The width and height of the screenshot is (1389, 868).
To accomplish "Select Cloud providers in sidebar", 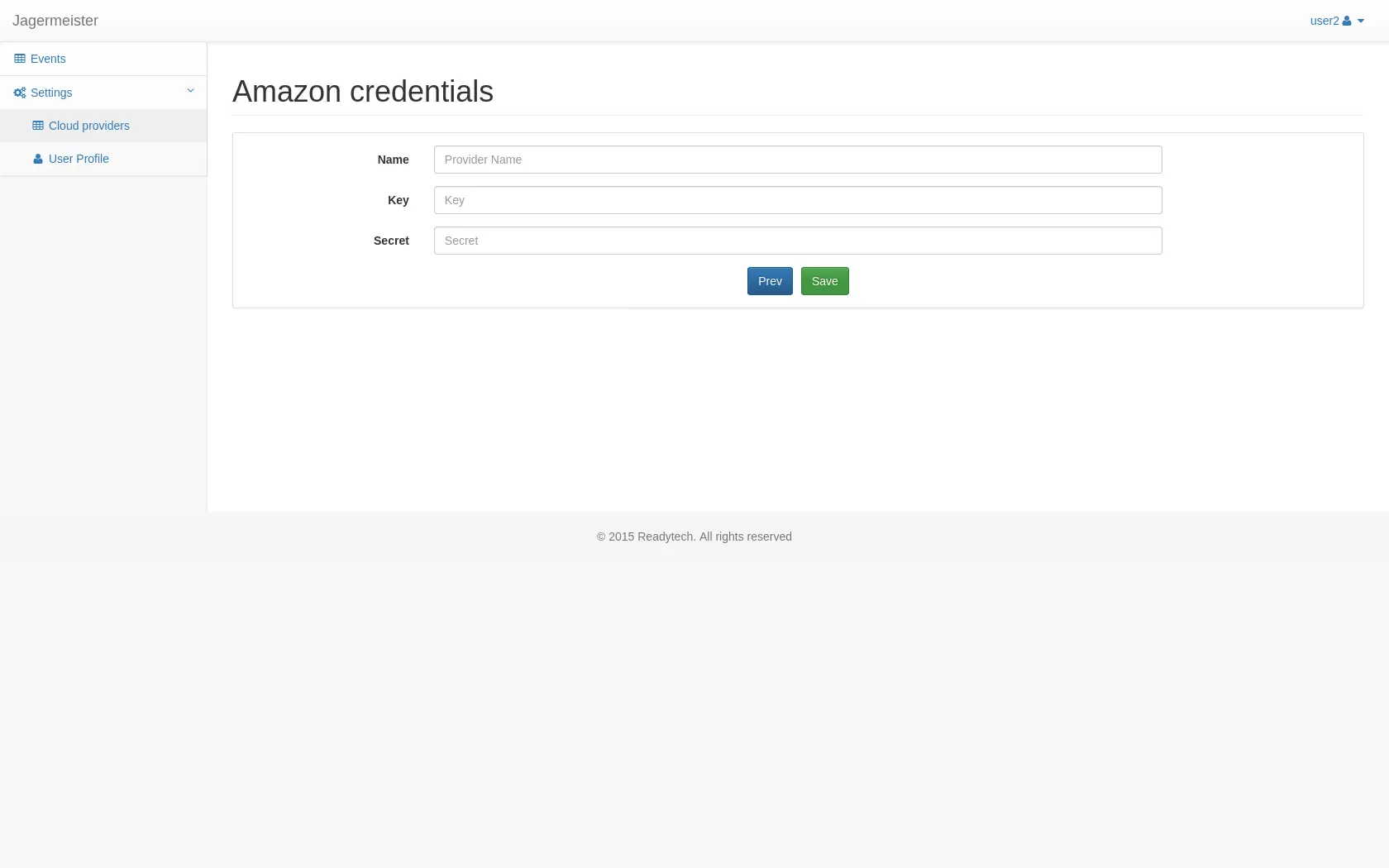I will point(89,126).
